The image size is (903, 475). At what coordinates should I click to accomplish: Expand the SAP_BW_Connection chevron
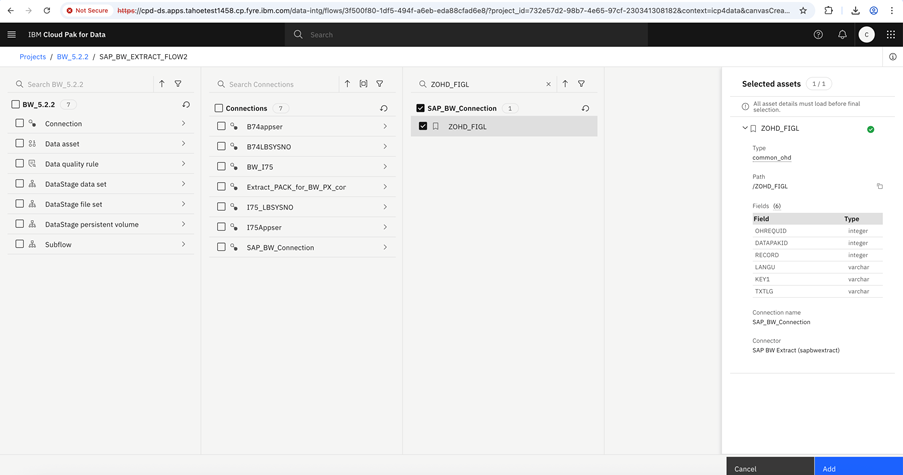(x=385, y=247)
